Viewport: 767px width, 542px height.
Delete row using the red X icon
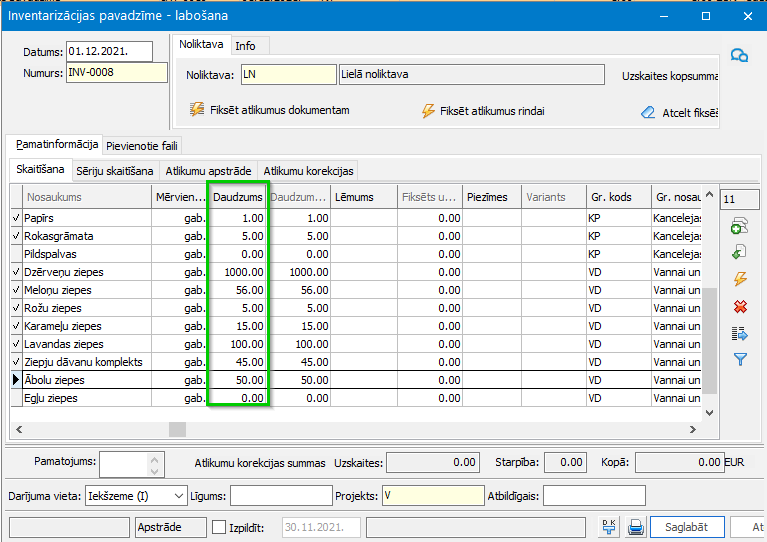point(740,306)
